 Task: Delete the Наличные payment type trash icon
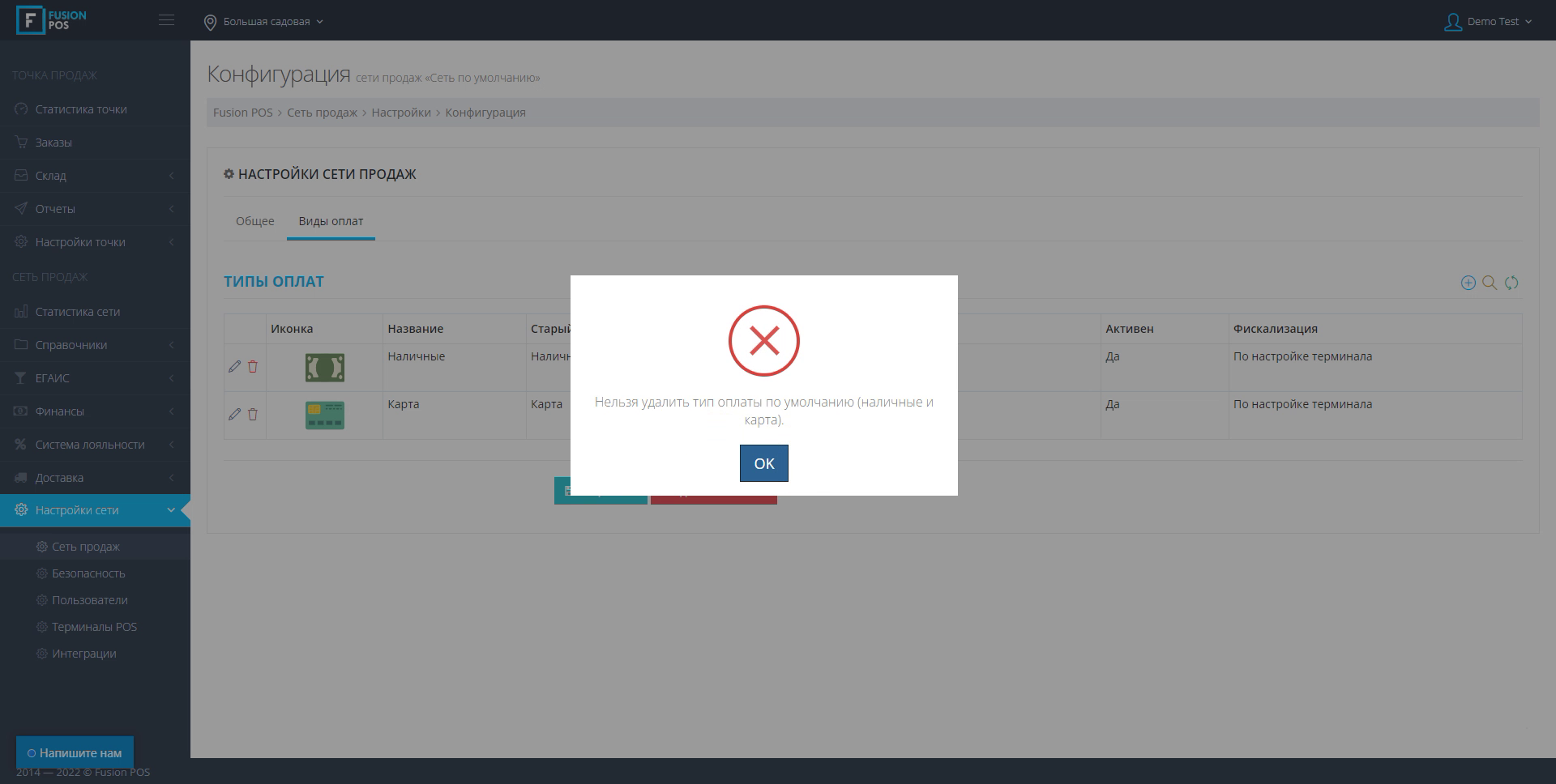pyautogui.click(x=253, y=367)
